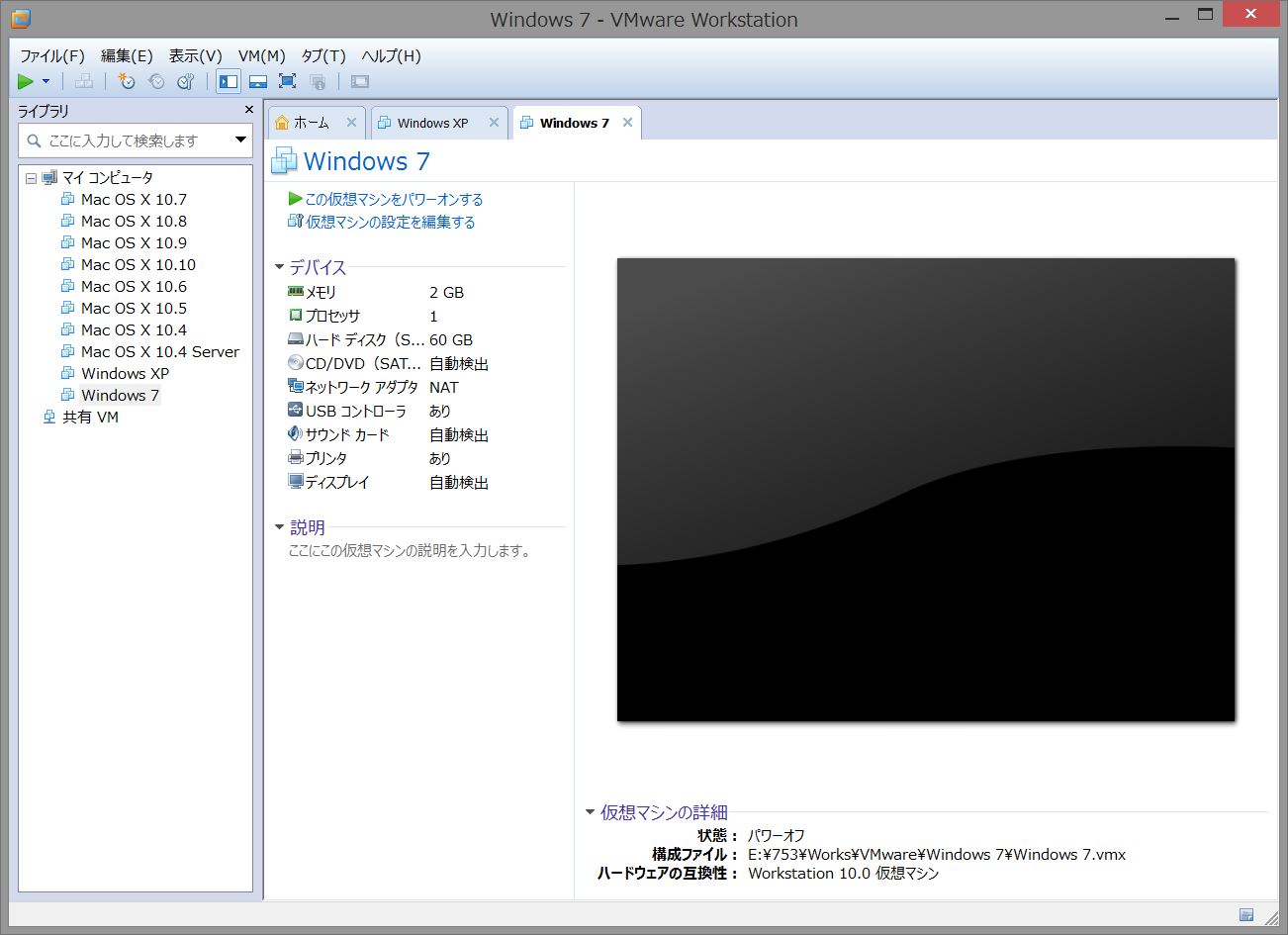This screenshot has width=1288, height=935.
Task: Open the タブ(T) menu
Action: pyautogui.click(x=322, y=56)
